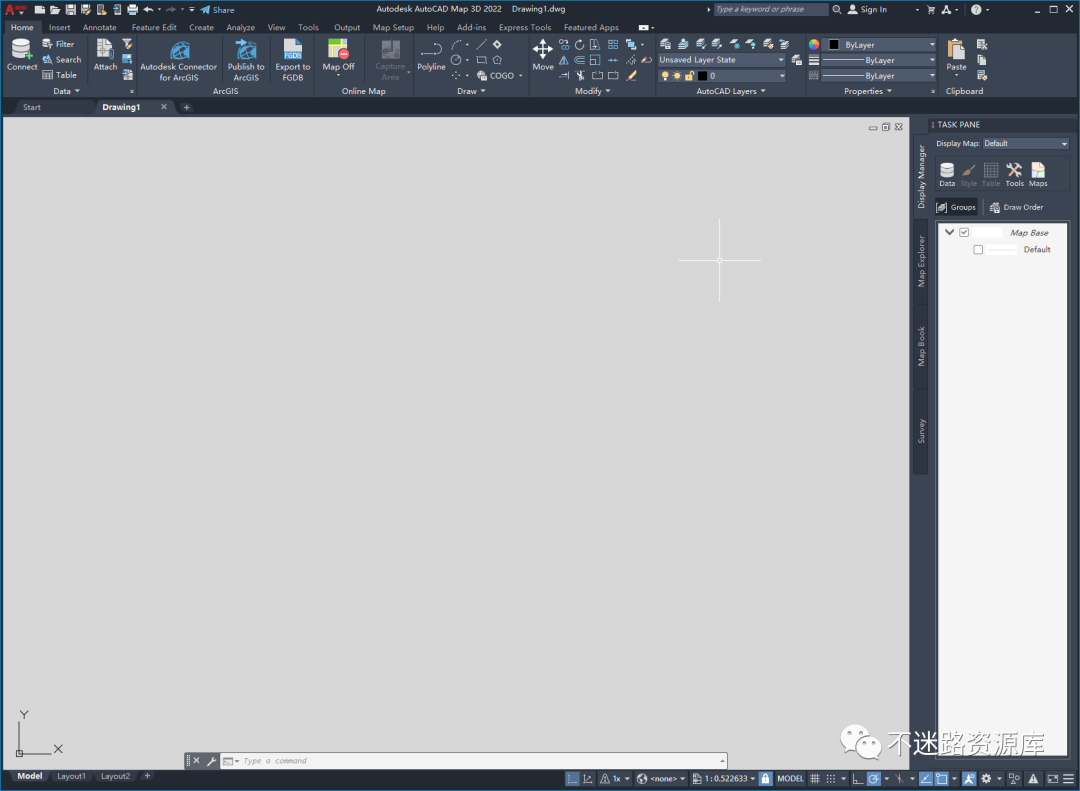Select the Circle draw tool
This screenshot has width=1080, height=791.
(456, 60)
